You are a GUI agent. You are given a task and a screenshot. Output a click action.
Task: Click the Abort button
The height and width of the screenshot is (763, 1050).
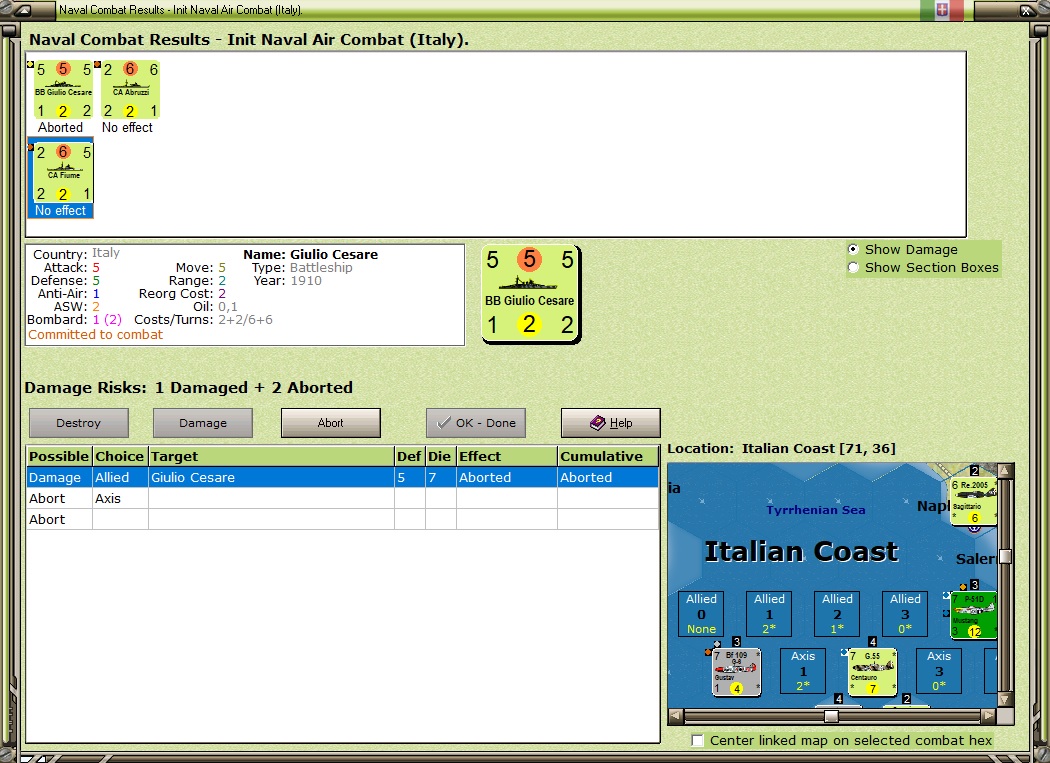tap(331, 423)
